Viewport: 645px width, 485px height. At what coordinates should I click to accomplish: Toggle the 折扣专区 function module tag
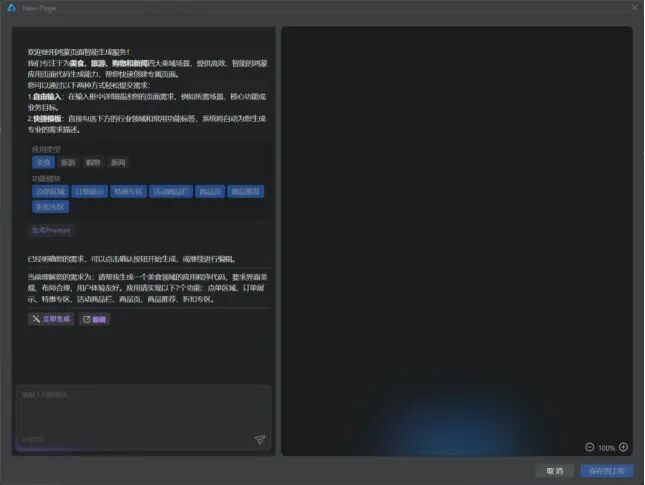tap(50, 207)
